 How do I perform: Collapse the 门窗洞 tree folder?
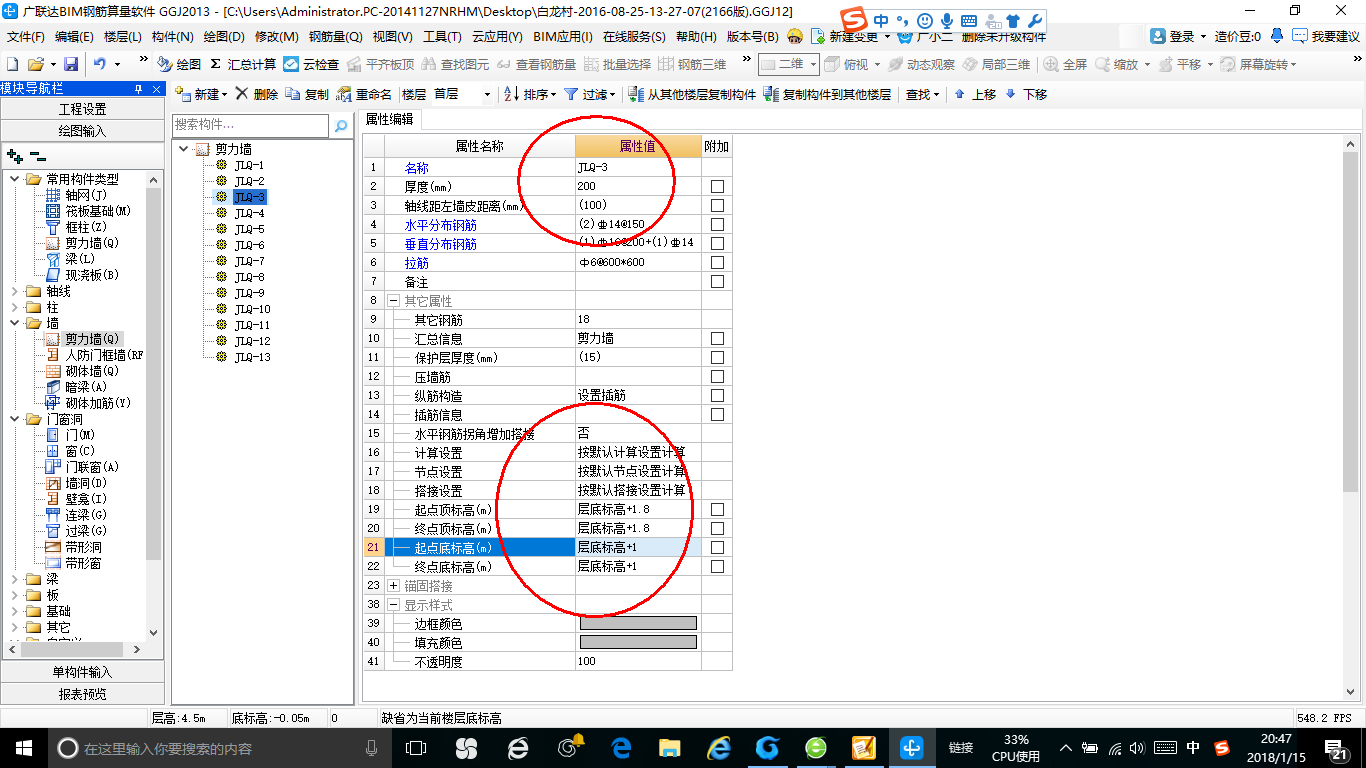click(x=14, y=420)
